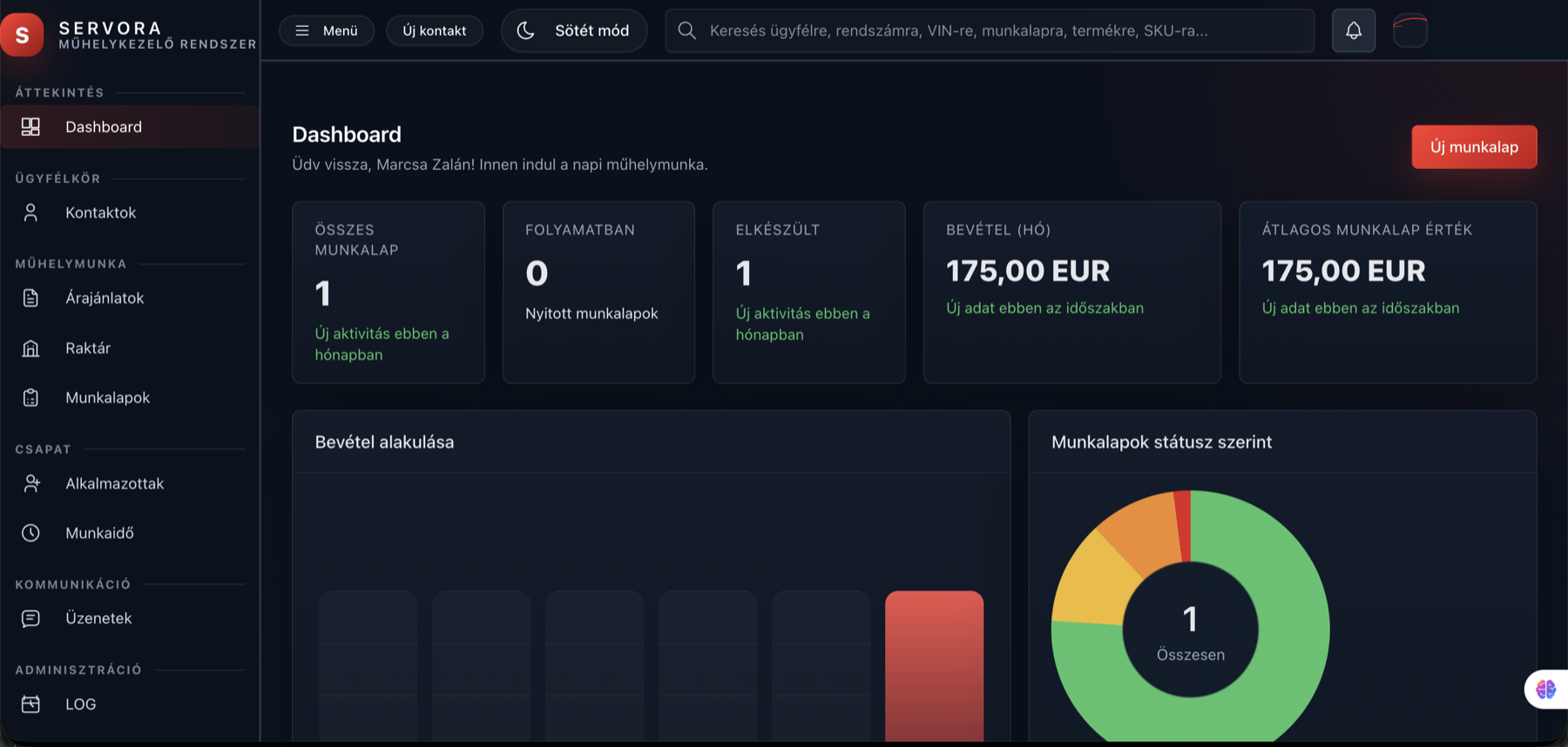The height and width of the screenshot is (747, 1568).
Task: Click the Munkaidő clock icon
Action: 30,533
